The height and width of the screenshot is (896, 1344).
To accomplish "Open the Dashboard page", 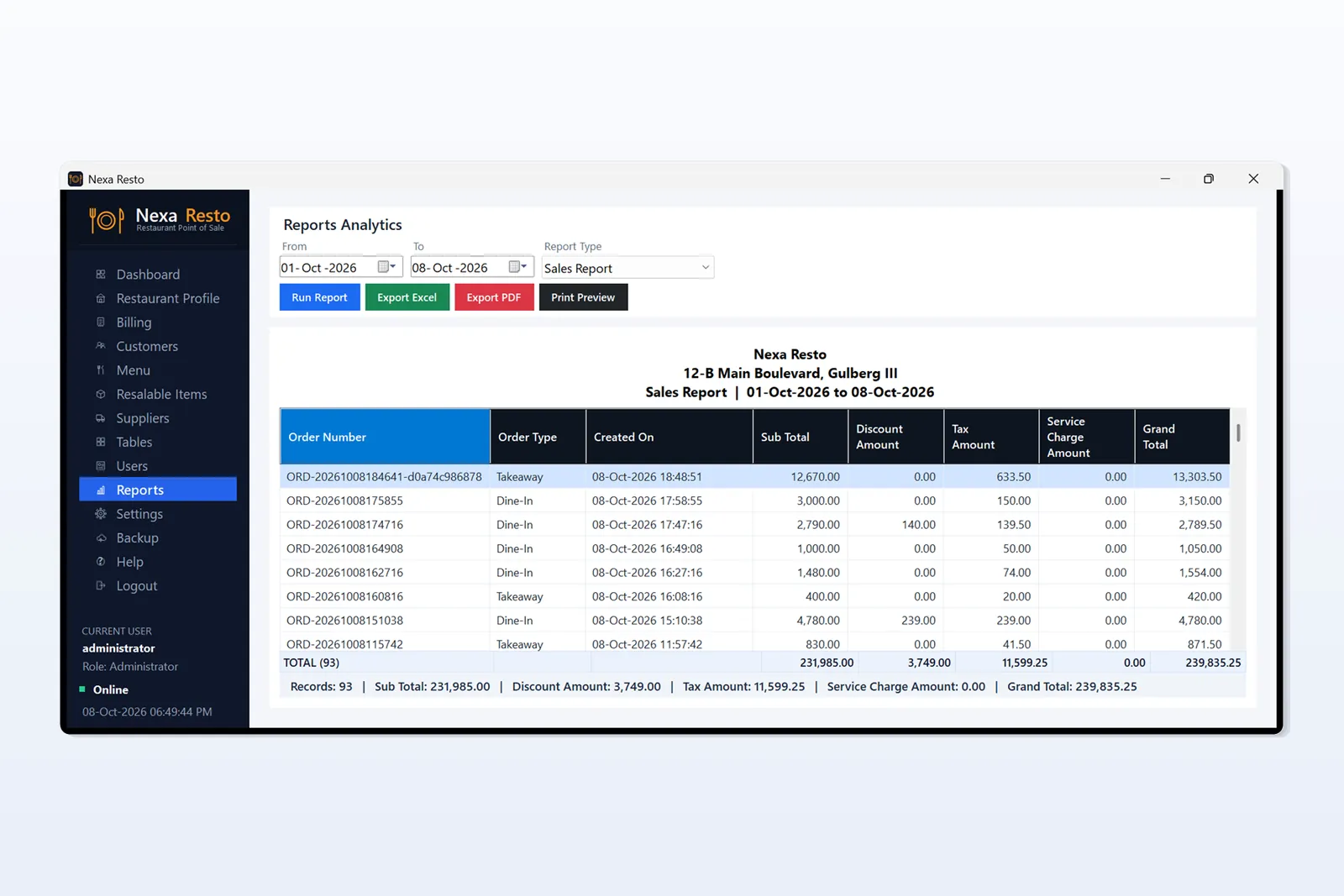I will tap(158, 275).
